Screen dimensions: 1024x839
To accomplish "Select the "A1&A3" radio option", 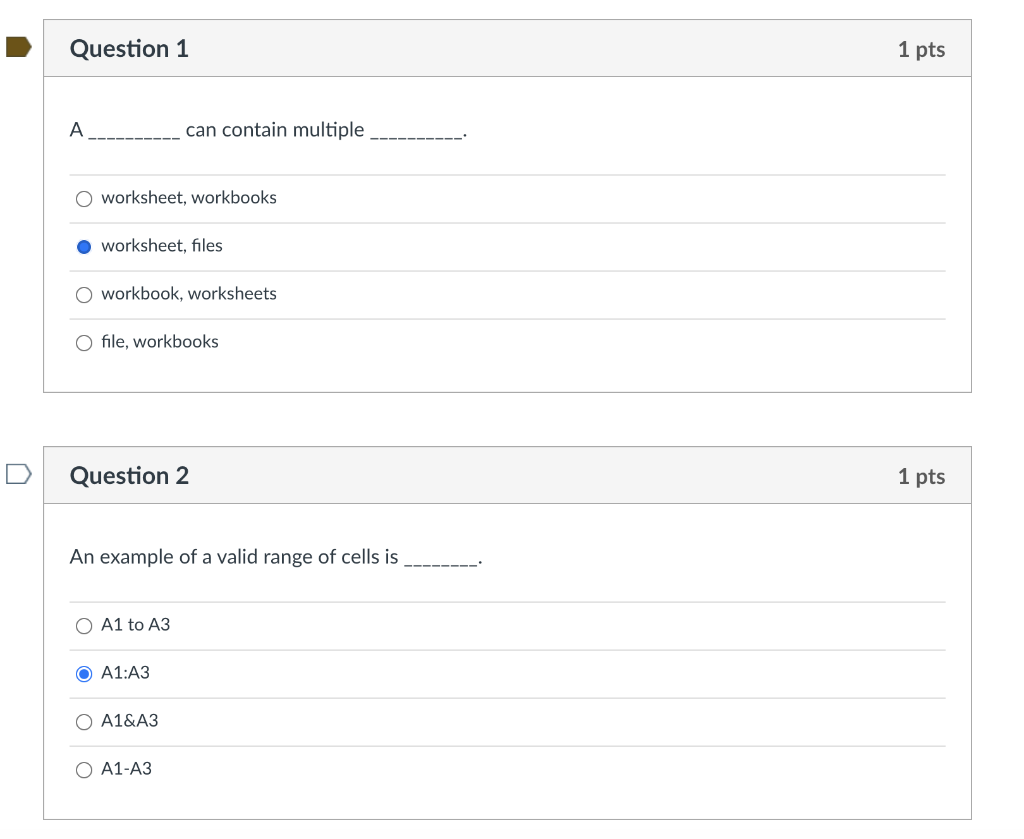I will pyautogui.click(x=84, y=721).
